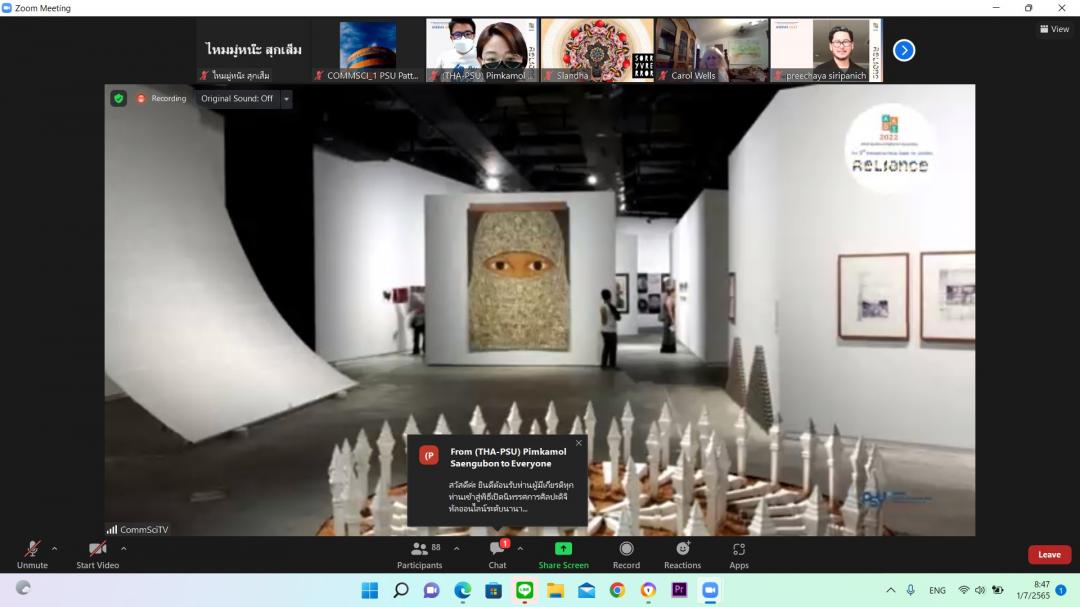Close the chat message notification popup
This screenshot has width=1080, height=607.
[578, 443]
